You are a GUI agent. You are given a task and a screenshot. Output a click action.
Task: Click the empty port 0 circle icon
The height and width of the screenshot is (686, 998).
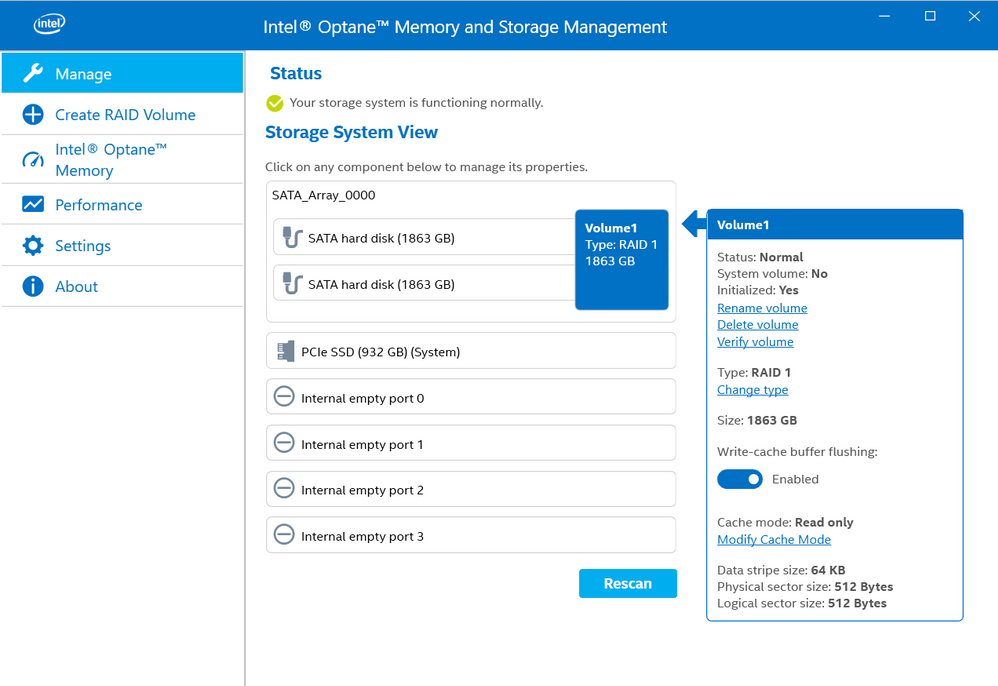click(284, 396)
